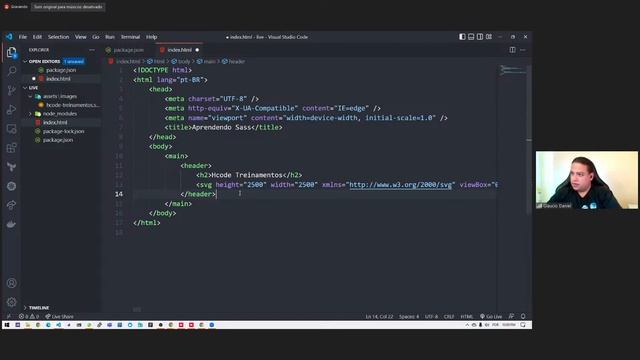
Task: Open package.json in the LIVE folder tree
Action: coord(58,140)
